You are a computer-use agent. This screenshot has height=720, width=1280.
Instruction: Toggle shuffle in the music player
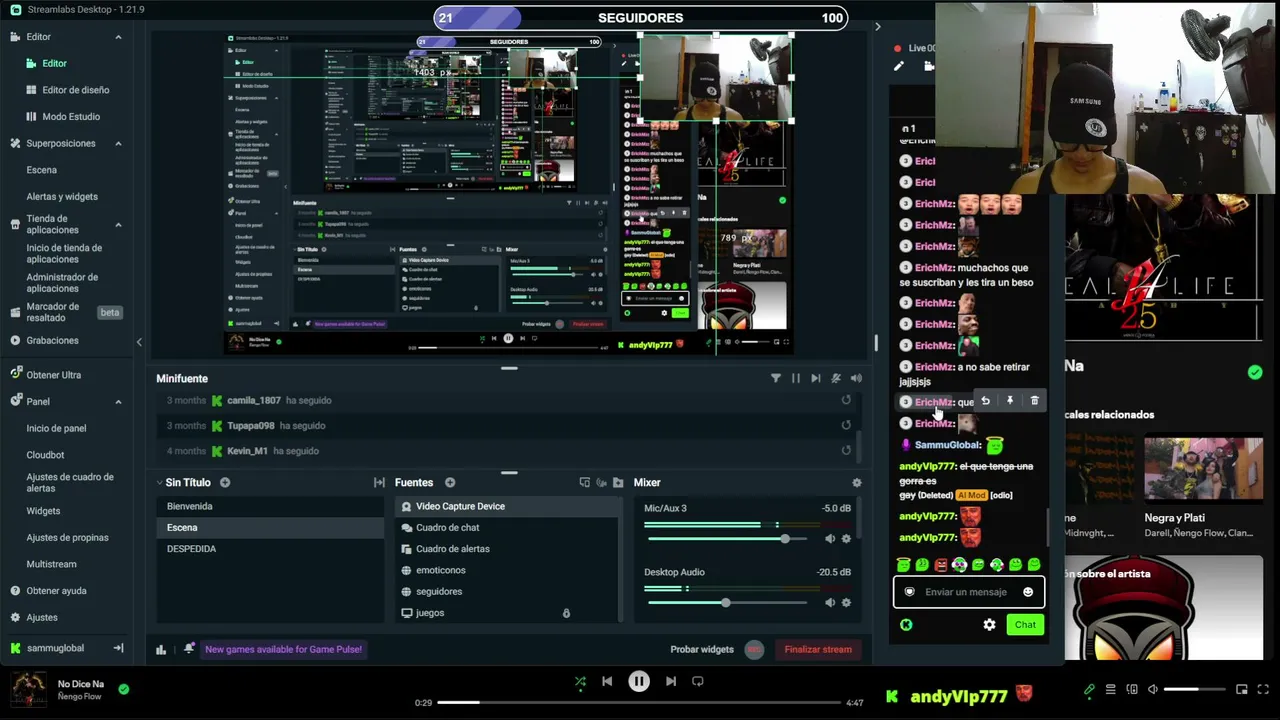tap(580, 682)
